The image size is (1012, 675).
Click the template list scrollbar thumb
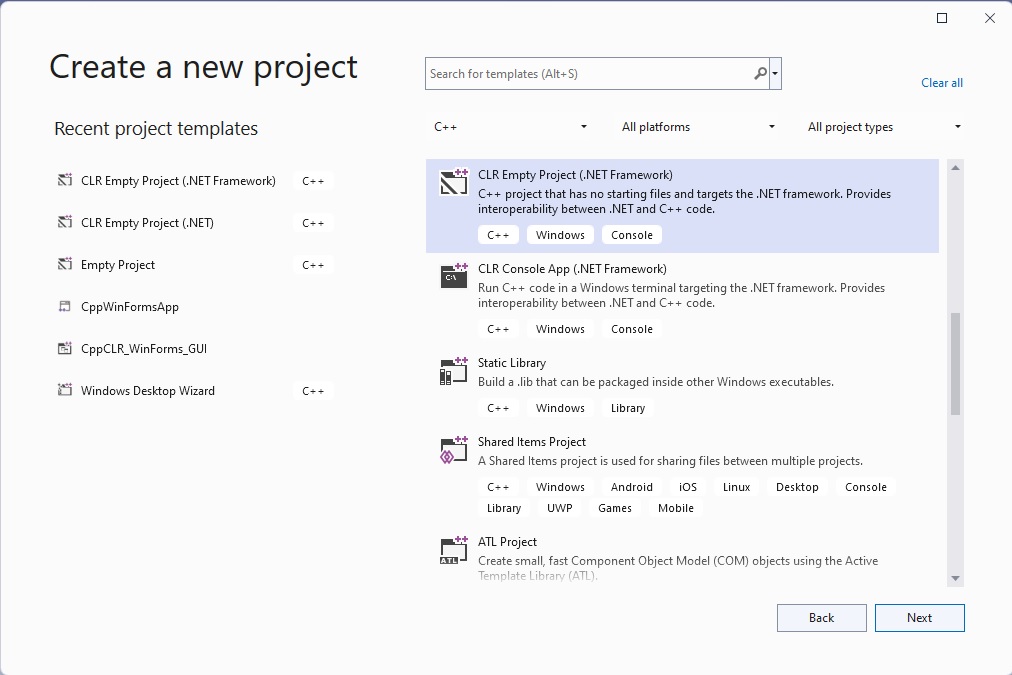(955, 364)
